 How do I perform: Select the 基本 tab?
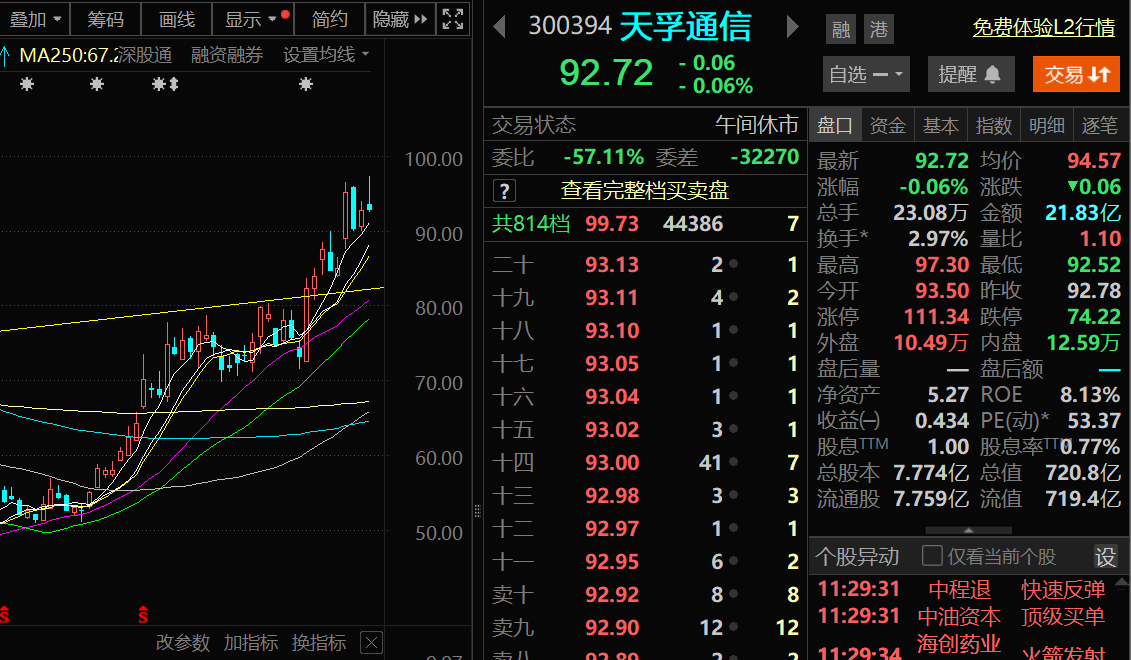tap(941, 126)
